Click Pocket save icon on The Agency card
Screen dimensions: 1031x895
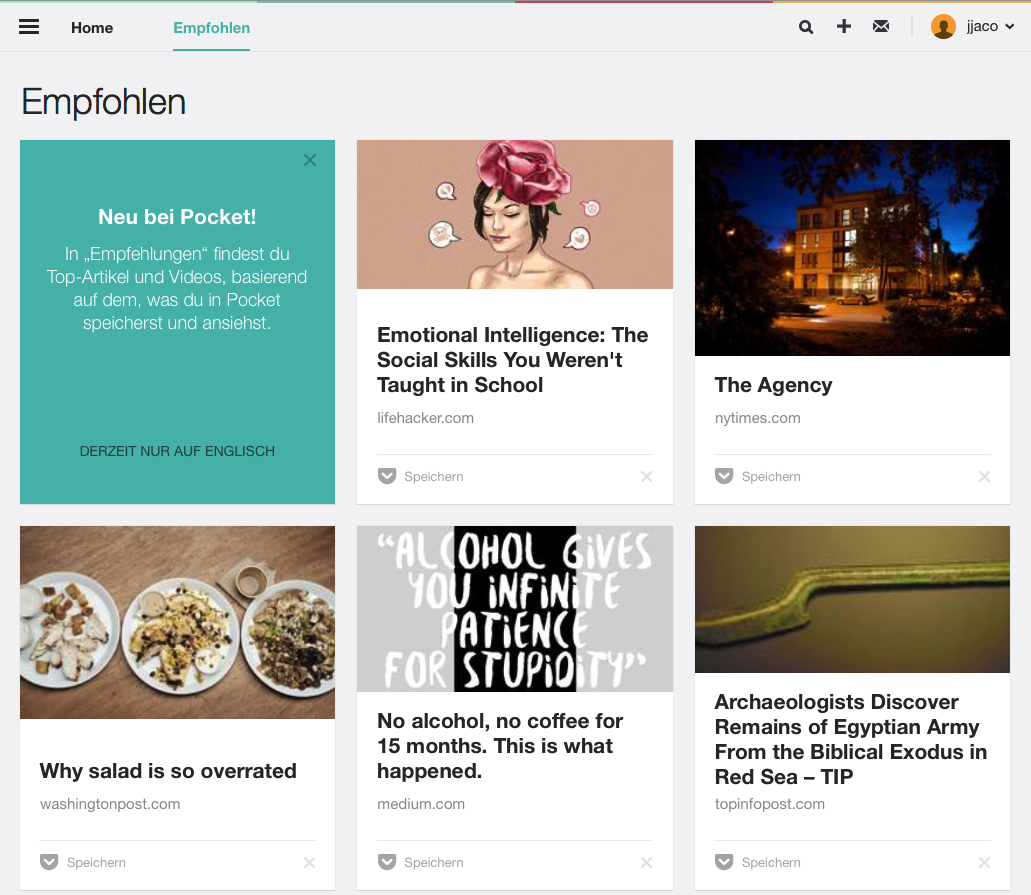tap(724, 476)
